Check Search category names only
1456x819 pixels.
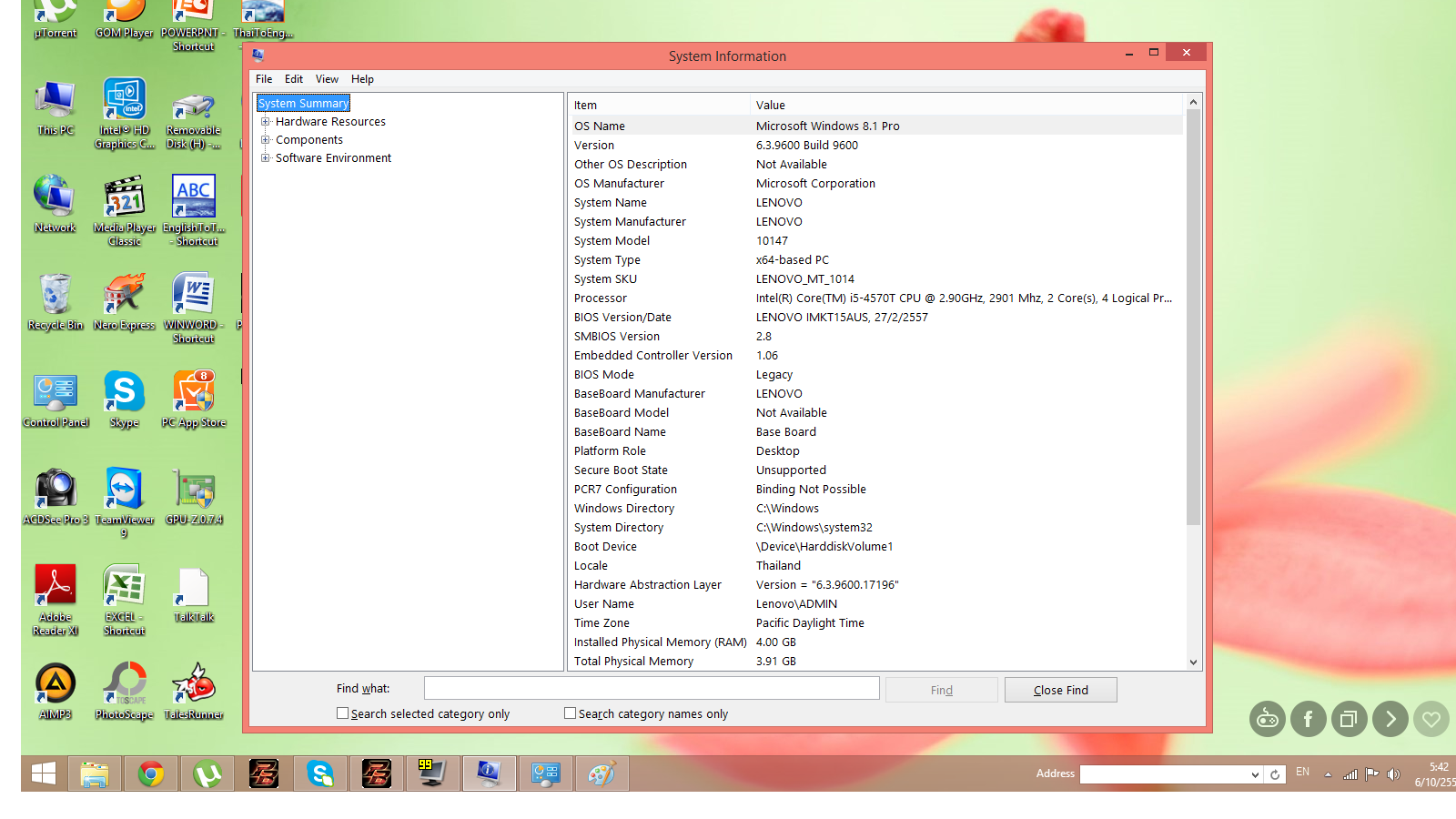[571, 713]
